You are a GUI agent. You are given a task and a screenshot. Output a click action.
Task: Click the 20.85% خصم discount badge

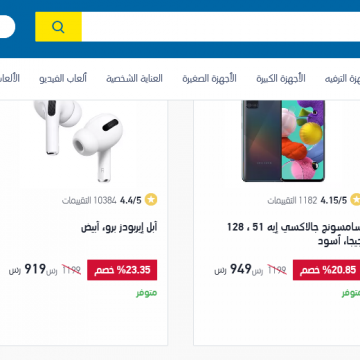tap(326, 270)
